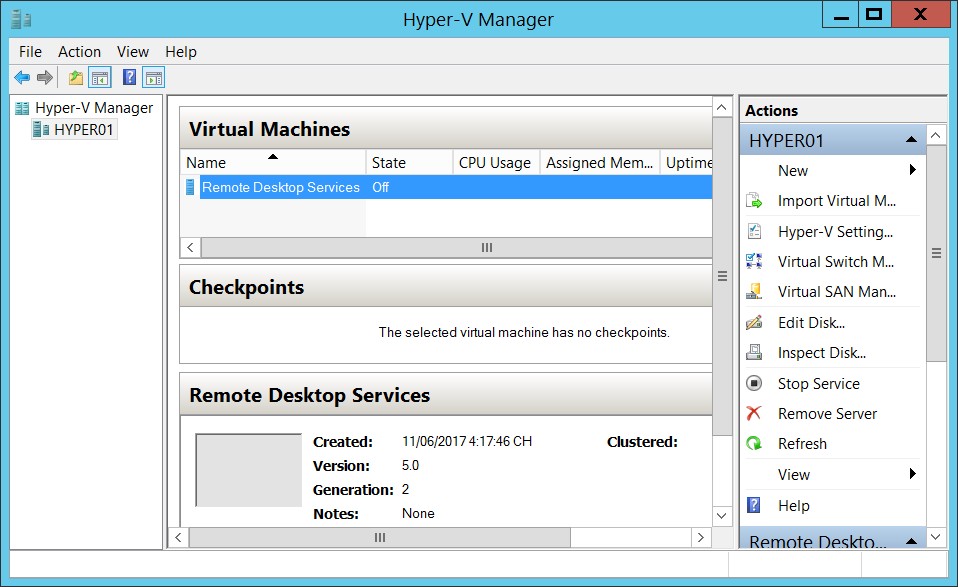The width and height of the screenshot is (958, 587).
Task: Open Hyper-V Settings action
Action: pos(835,232)
